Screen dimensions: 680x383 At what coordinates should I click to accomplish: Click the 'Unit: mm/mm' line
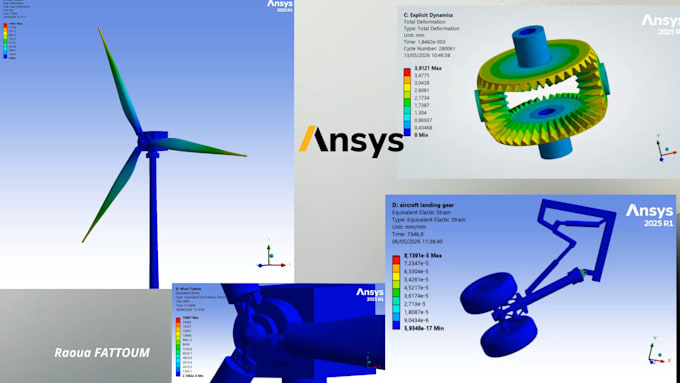tap(409, 227)
